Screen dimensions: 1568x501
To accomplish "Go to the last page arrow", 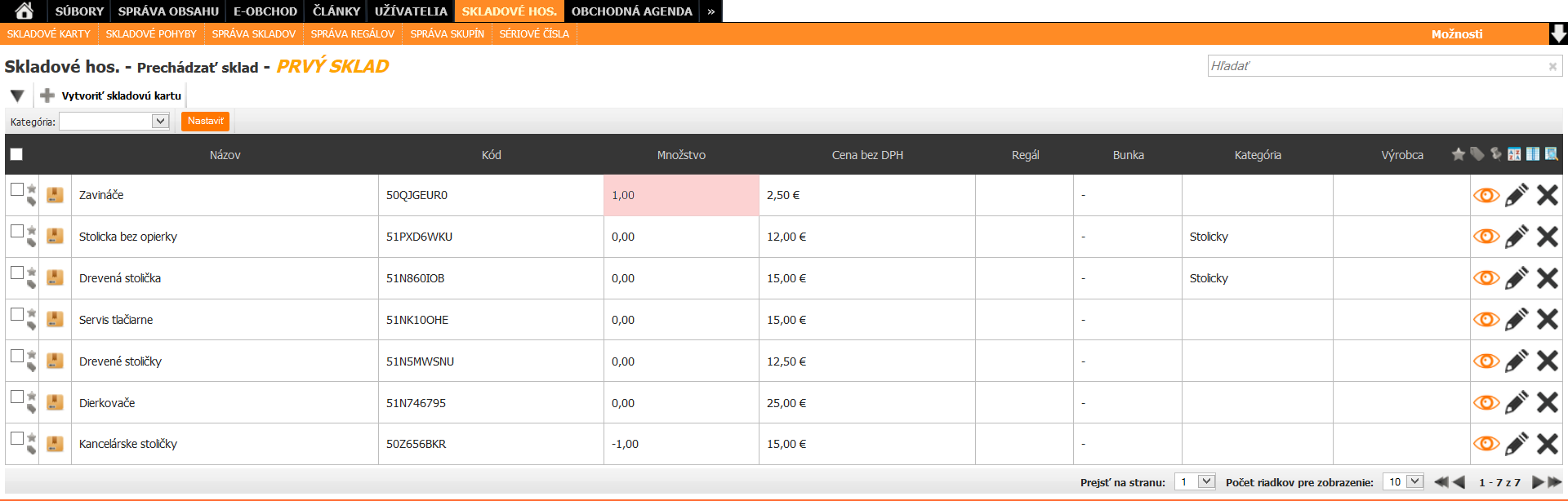I will 1554,482.
